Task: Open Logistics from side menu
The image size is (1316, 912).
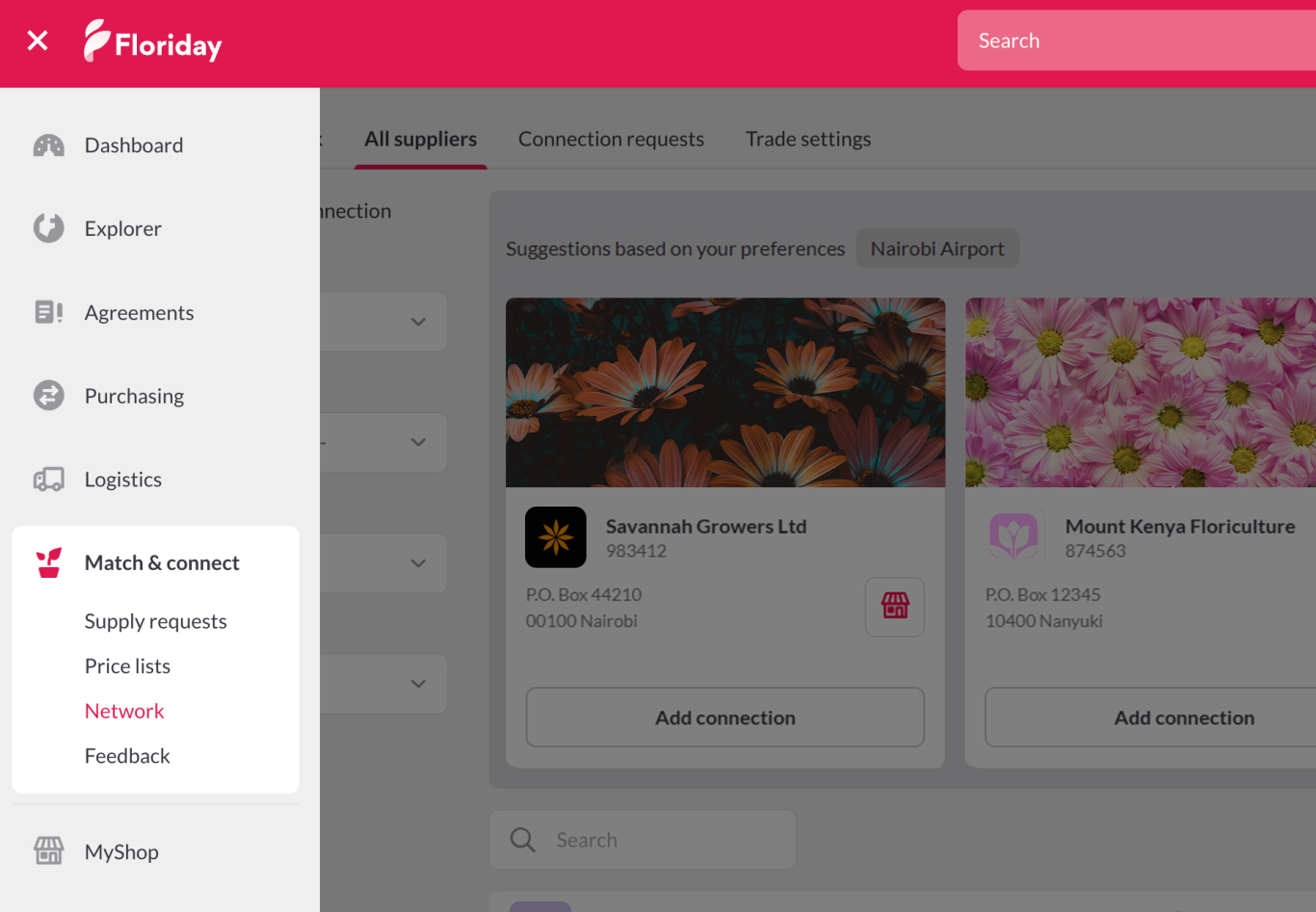Action: [122, 480]
